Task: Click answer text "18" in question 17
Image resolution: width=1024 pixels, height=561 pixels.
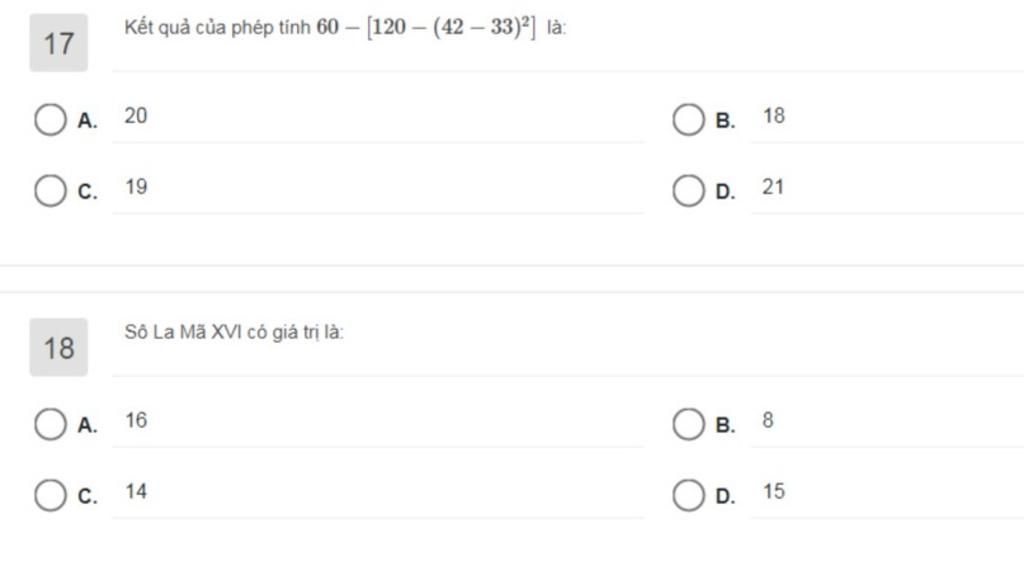Action: point(774,116)
